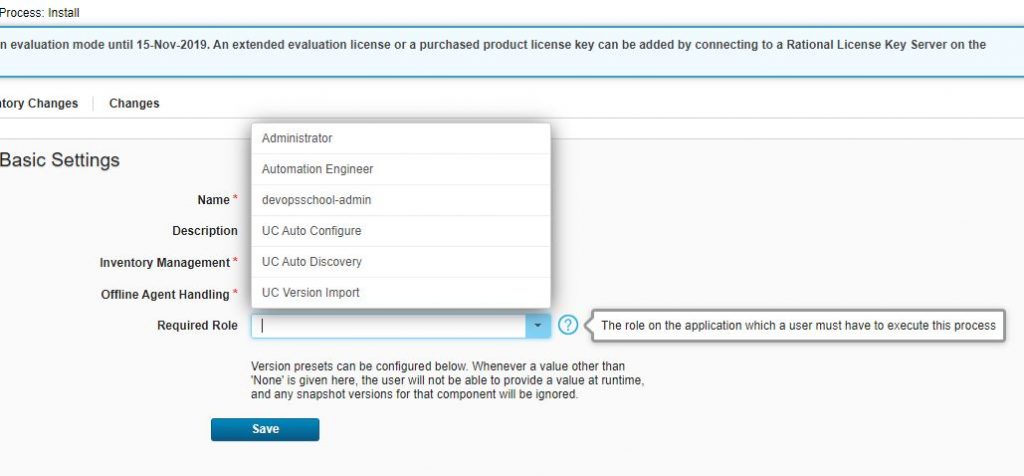Click the Name field label
This screenshot has width=1024, height=476.
pyautogui.click(x=213, y=200)
